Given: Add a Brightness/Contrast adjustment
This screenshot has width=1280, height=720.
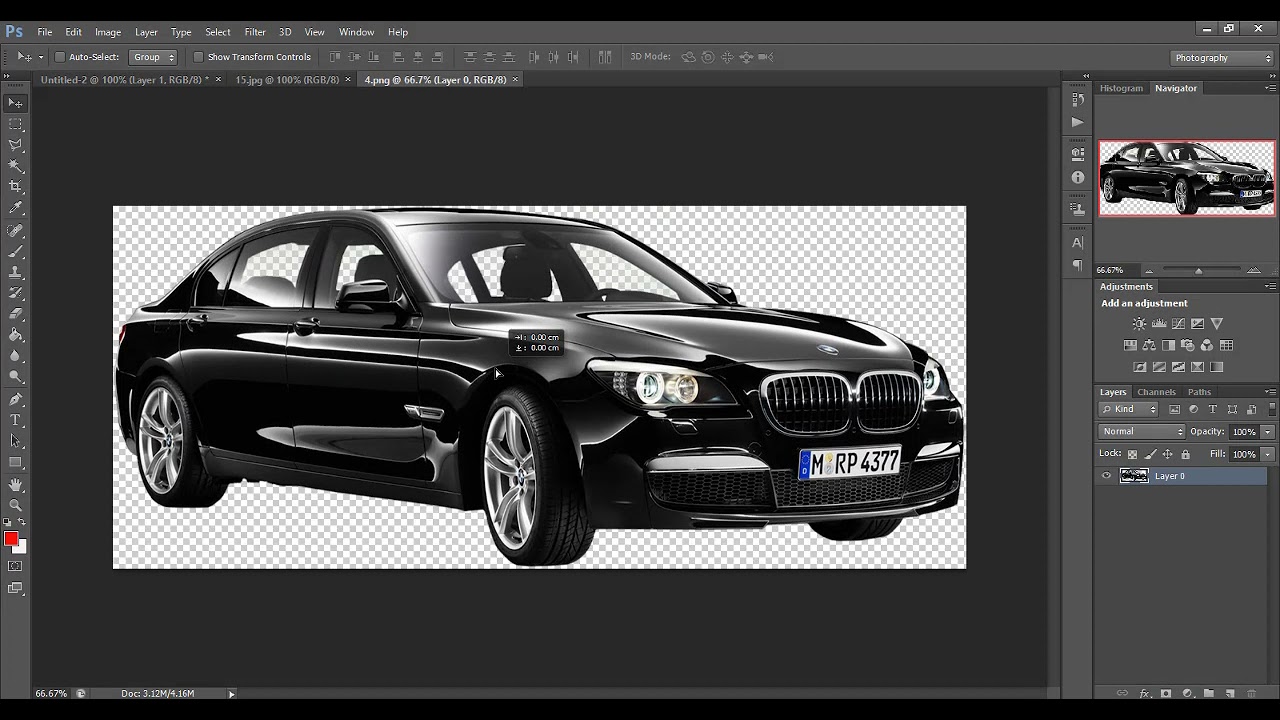Looking at the screenshot, I should pos(1139,324).
